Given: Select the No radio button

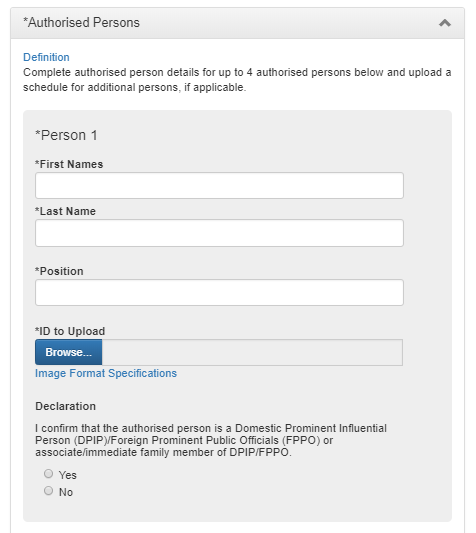Looking at the screenshot, I should click(x=49, y=491).
